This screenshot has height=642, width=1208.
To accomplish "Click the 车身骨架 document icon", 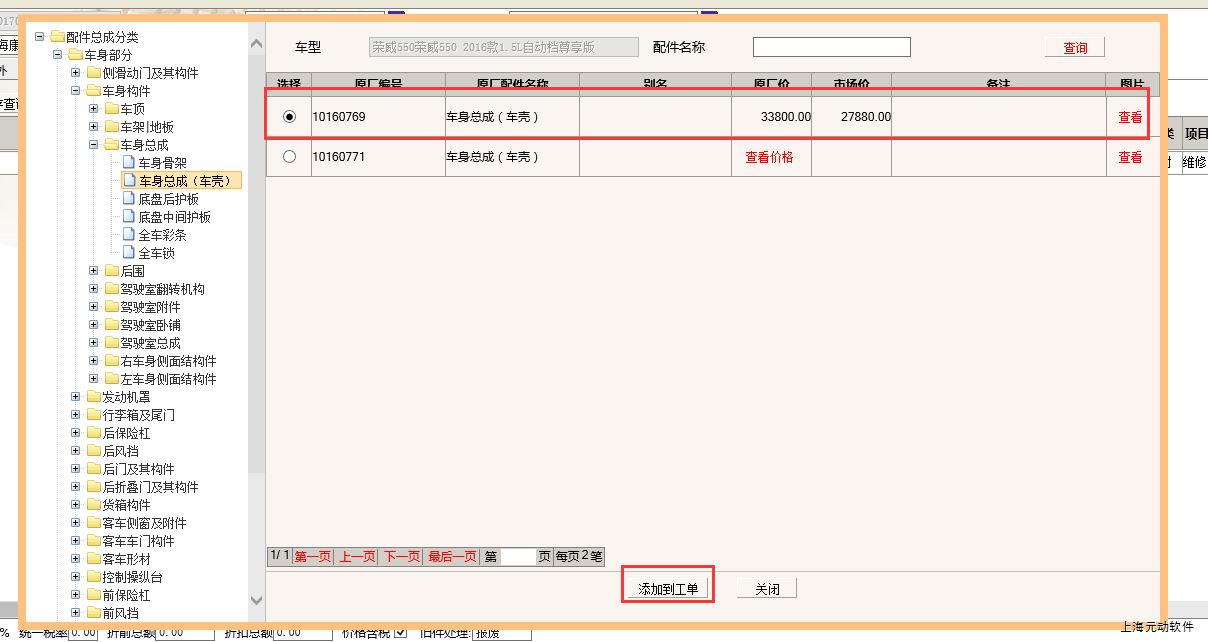I will click(x=128, y=163).
